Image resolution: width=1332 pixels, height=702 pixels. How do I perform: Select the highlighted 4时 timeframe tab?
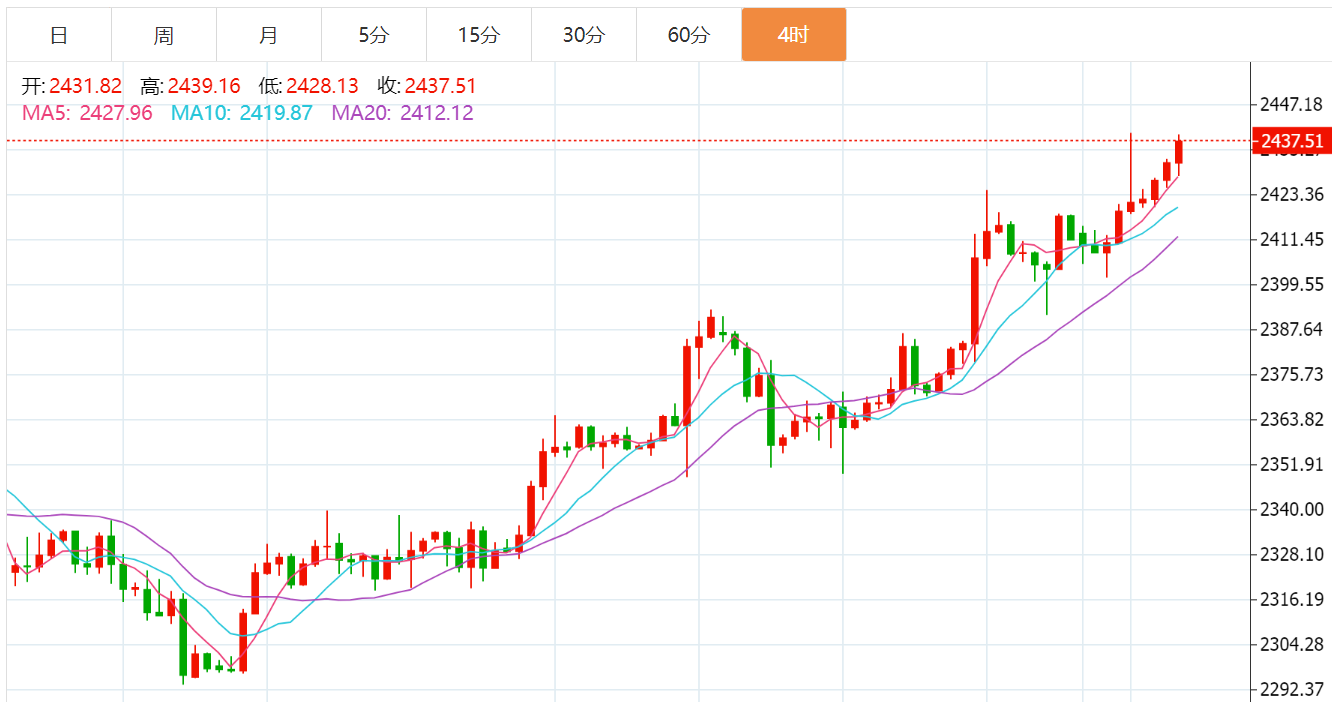(x=794, y=35)
